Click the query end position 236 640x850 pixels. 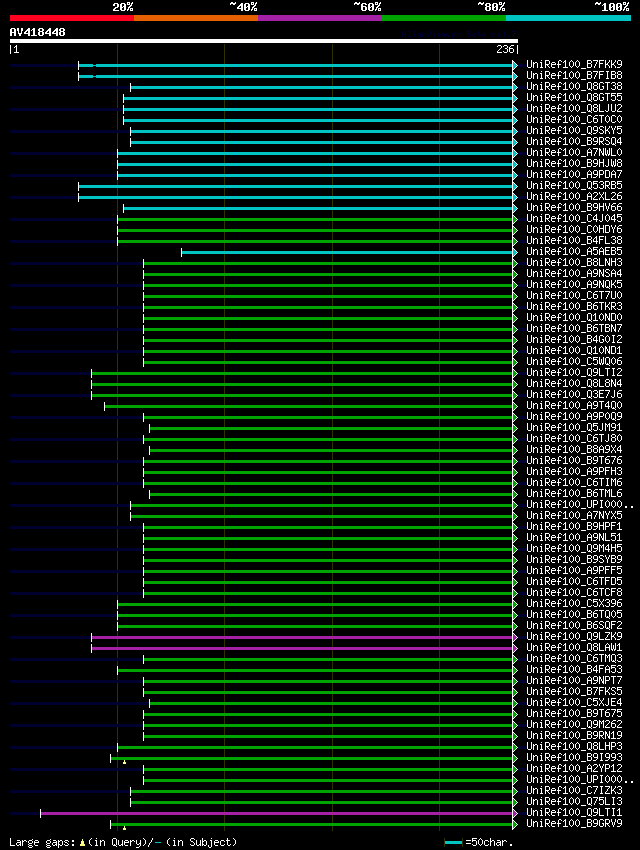pyautogui.click(x=505, y=49)
